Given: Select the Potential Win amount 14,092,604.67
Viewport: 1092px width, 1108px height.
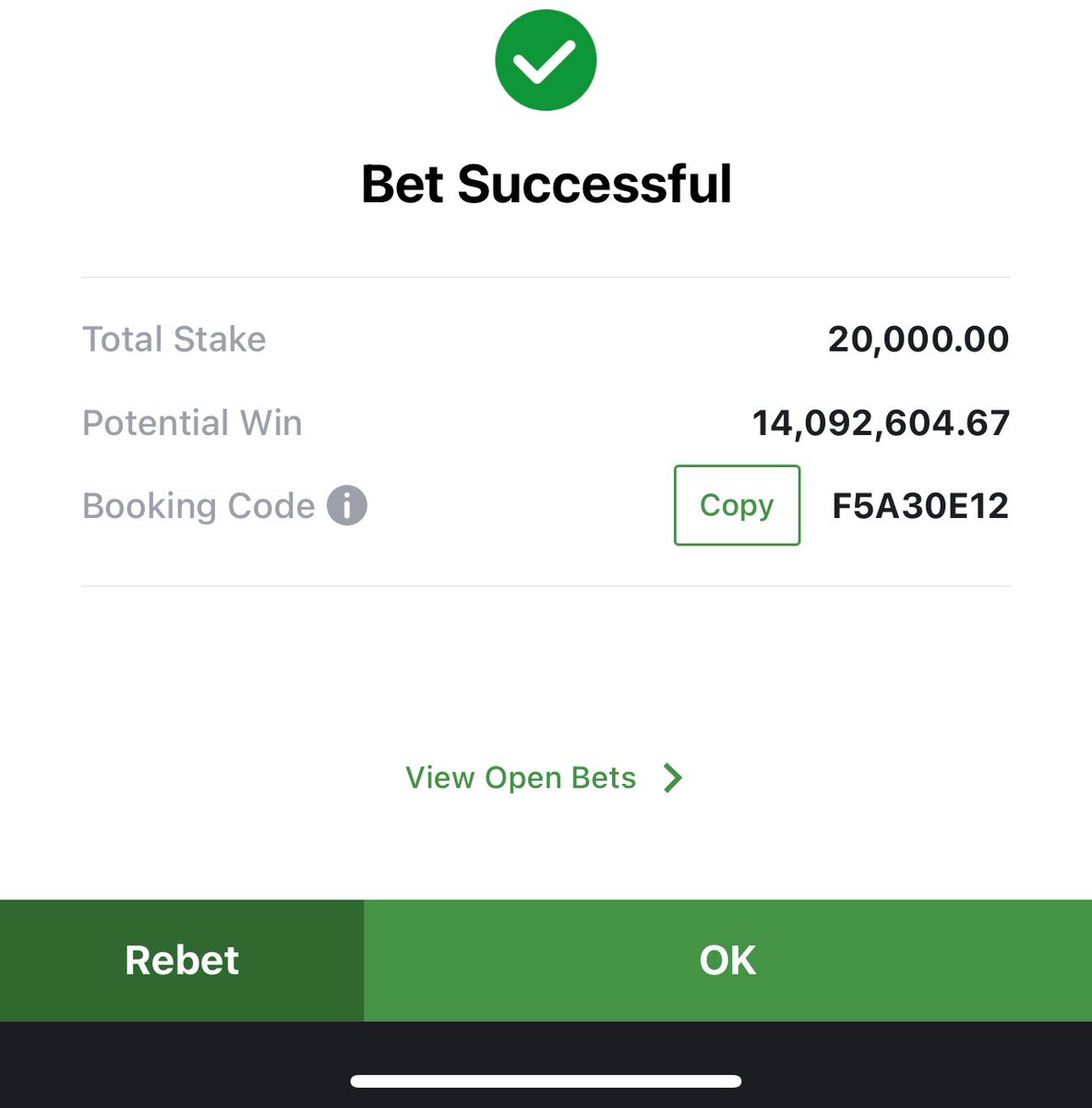Looking at the screenshot, I should (x=881, y=423).
